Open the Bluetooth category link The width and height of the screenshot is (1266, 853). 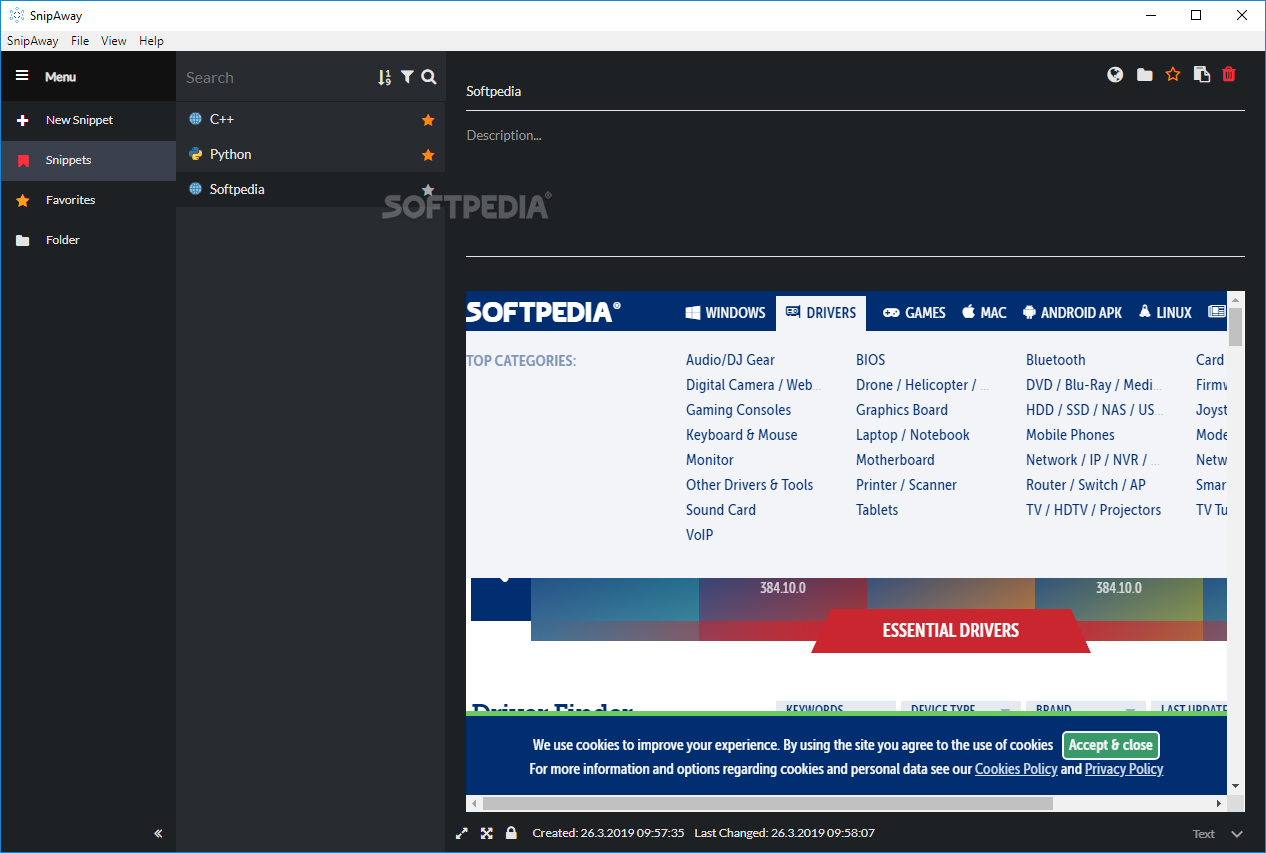pyautogui.click(x=1055, y=360)
